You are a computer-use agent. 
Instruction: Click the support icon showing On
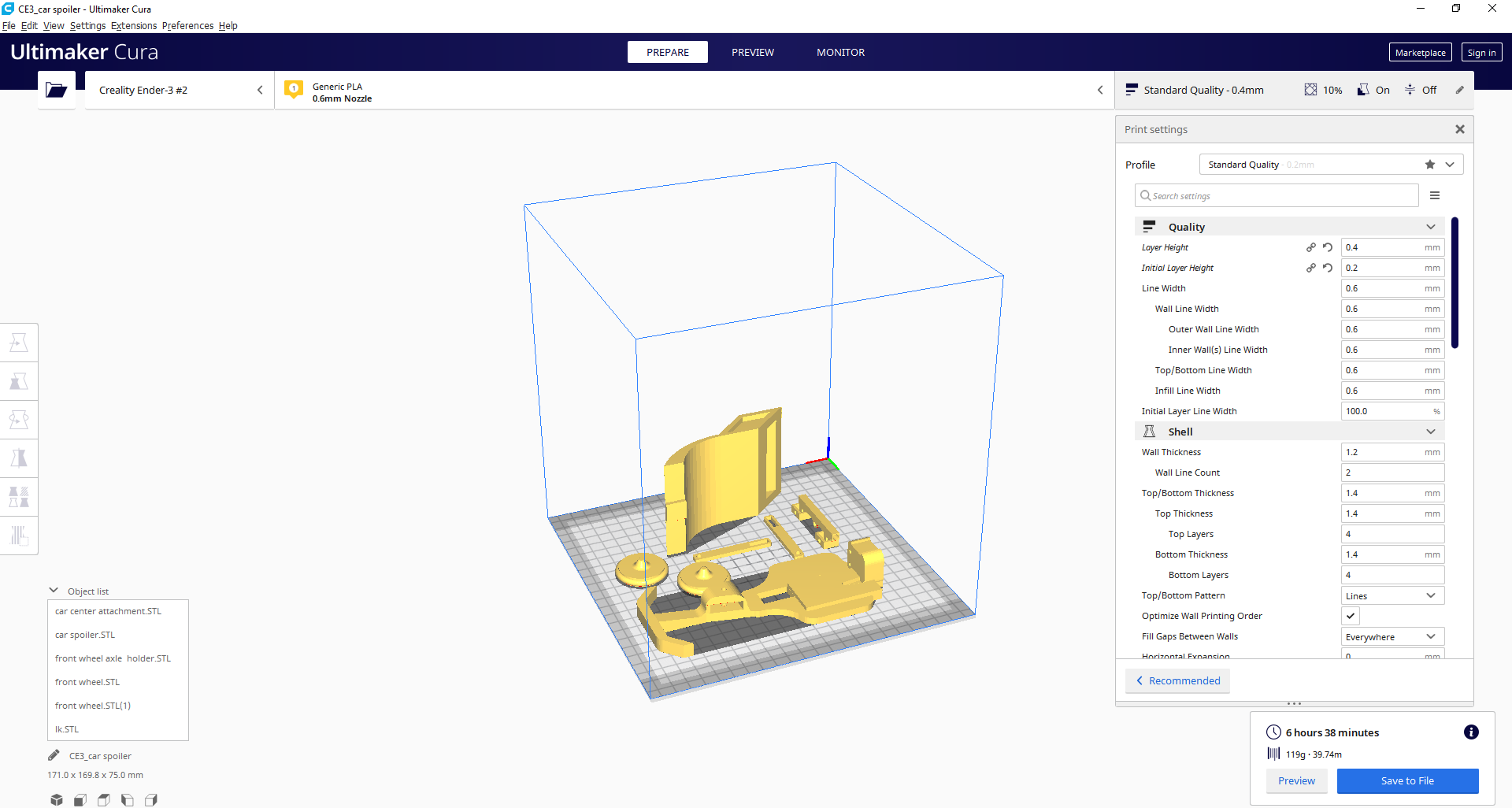click(1363, 90)
